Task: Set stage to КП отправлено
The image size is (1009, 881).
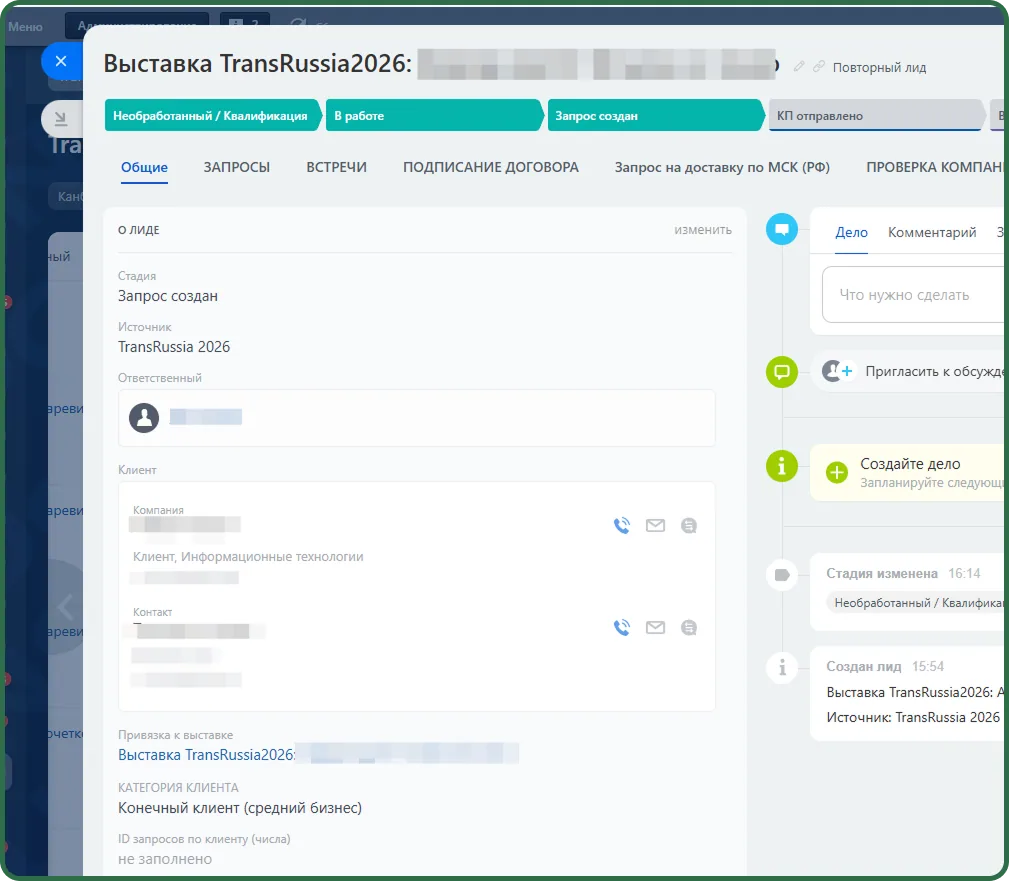Action: 876,116
